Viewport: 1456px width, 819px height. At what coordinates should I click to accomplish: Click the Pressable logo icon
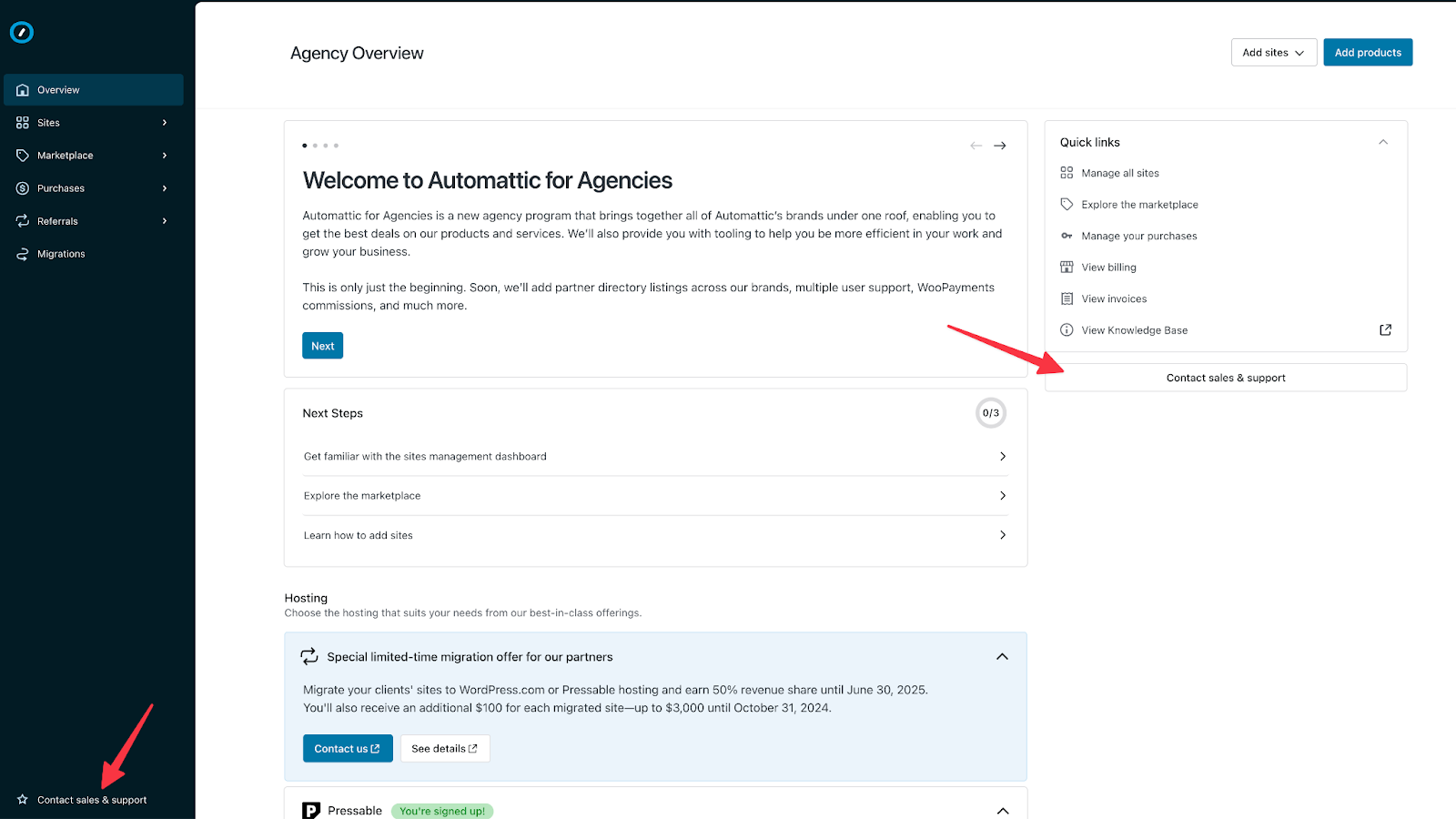click(311, 810)
